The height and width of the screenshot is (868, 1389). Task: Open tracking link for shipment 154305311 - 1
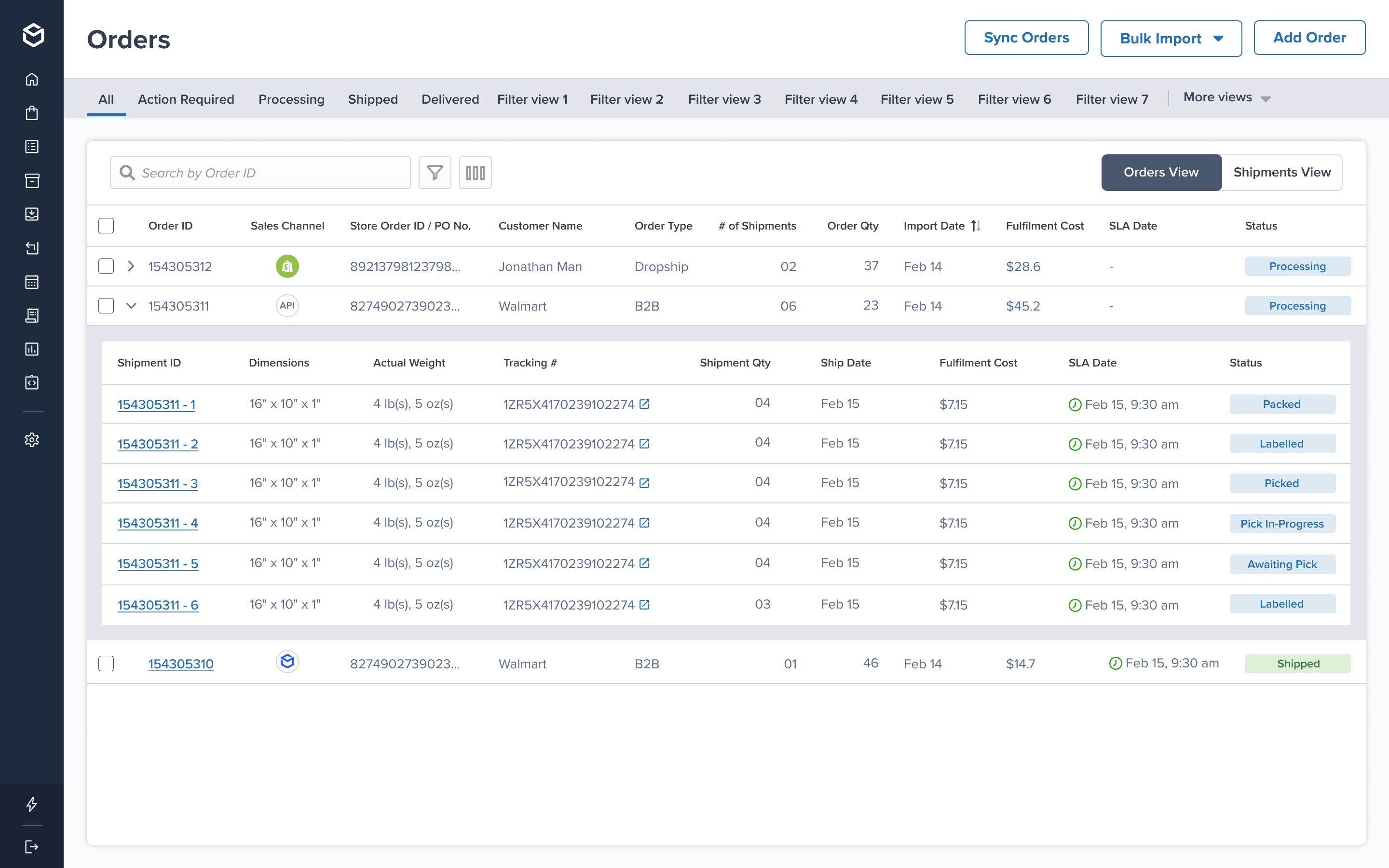click(644, 404)
